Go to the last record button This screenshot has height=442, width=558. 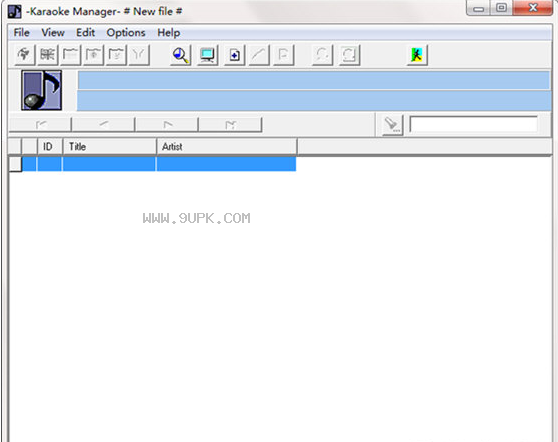(230, 125)
